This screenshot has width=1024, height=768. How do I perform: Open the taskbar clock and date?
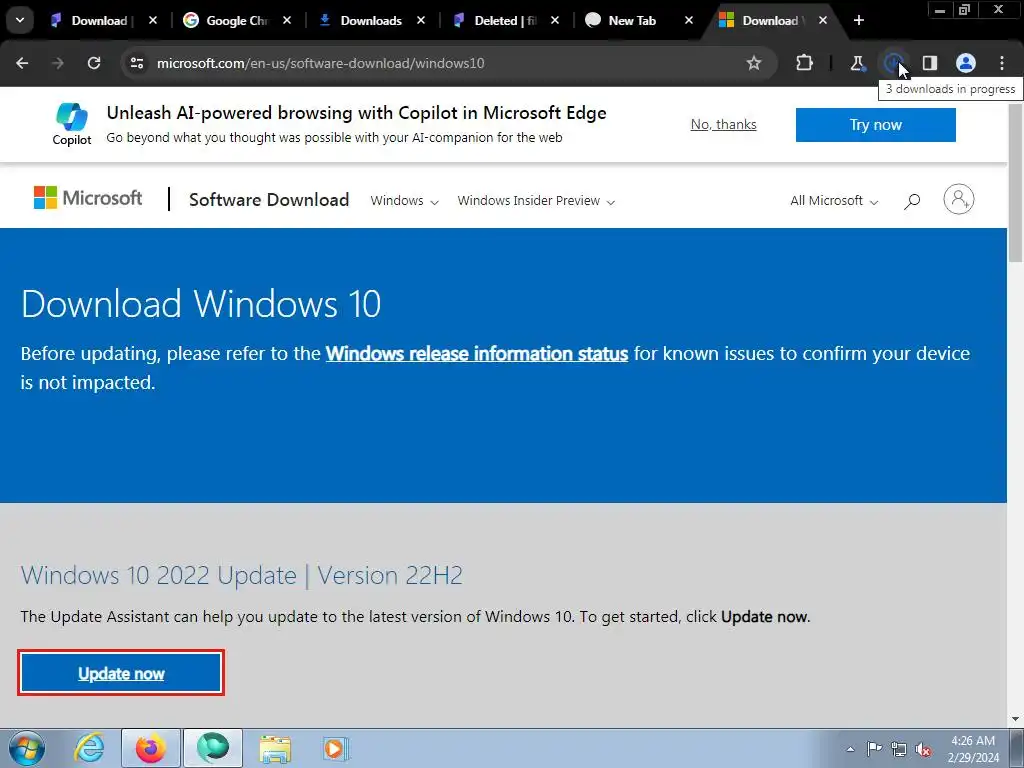coord(974,749)
